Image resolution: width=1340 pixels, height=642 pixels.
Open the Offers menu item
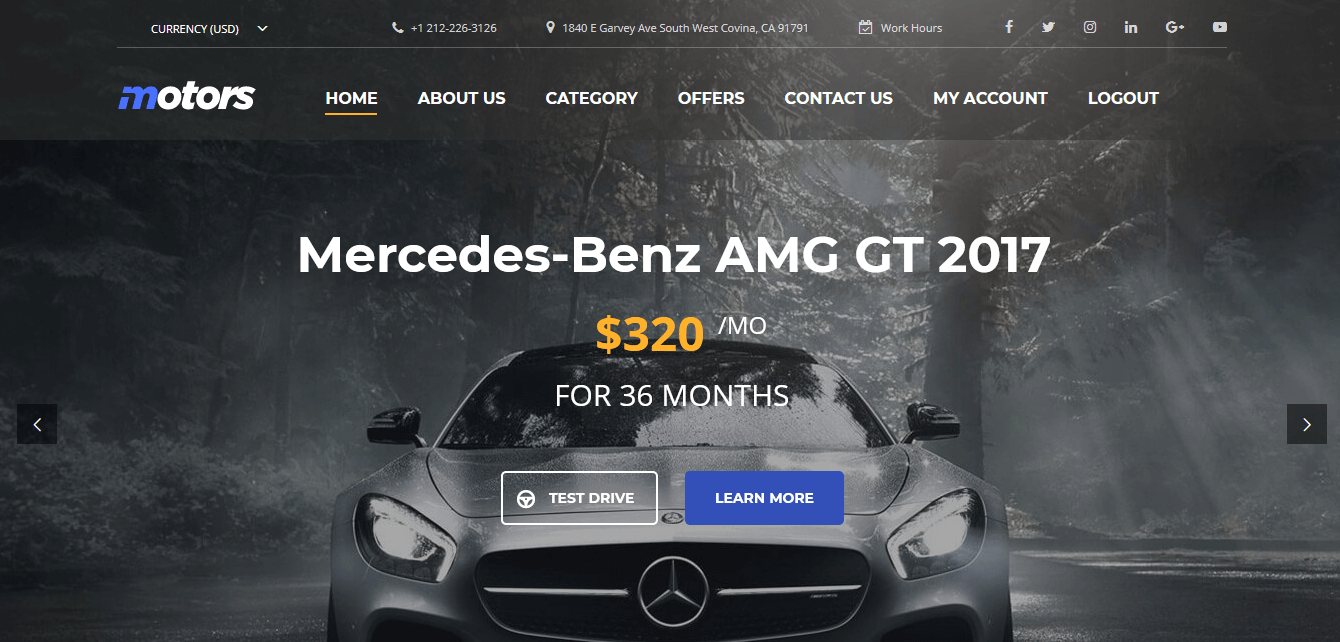[711, 98]
